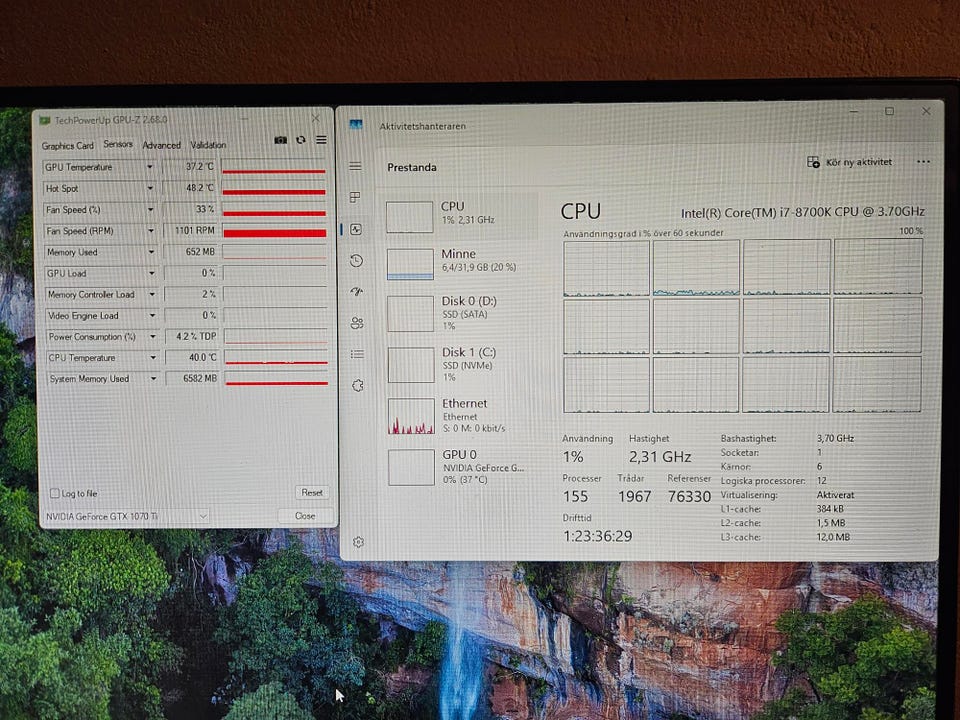Open Task Manager settings gear icon

(x=358, y=542)
